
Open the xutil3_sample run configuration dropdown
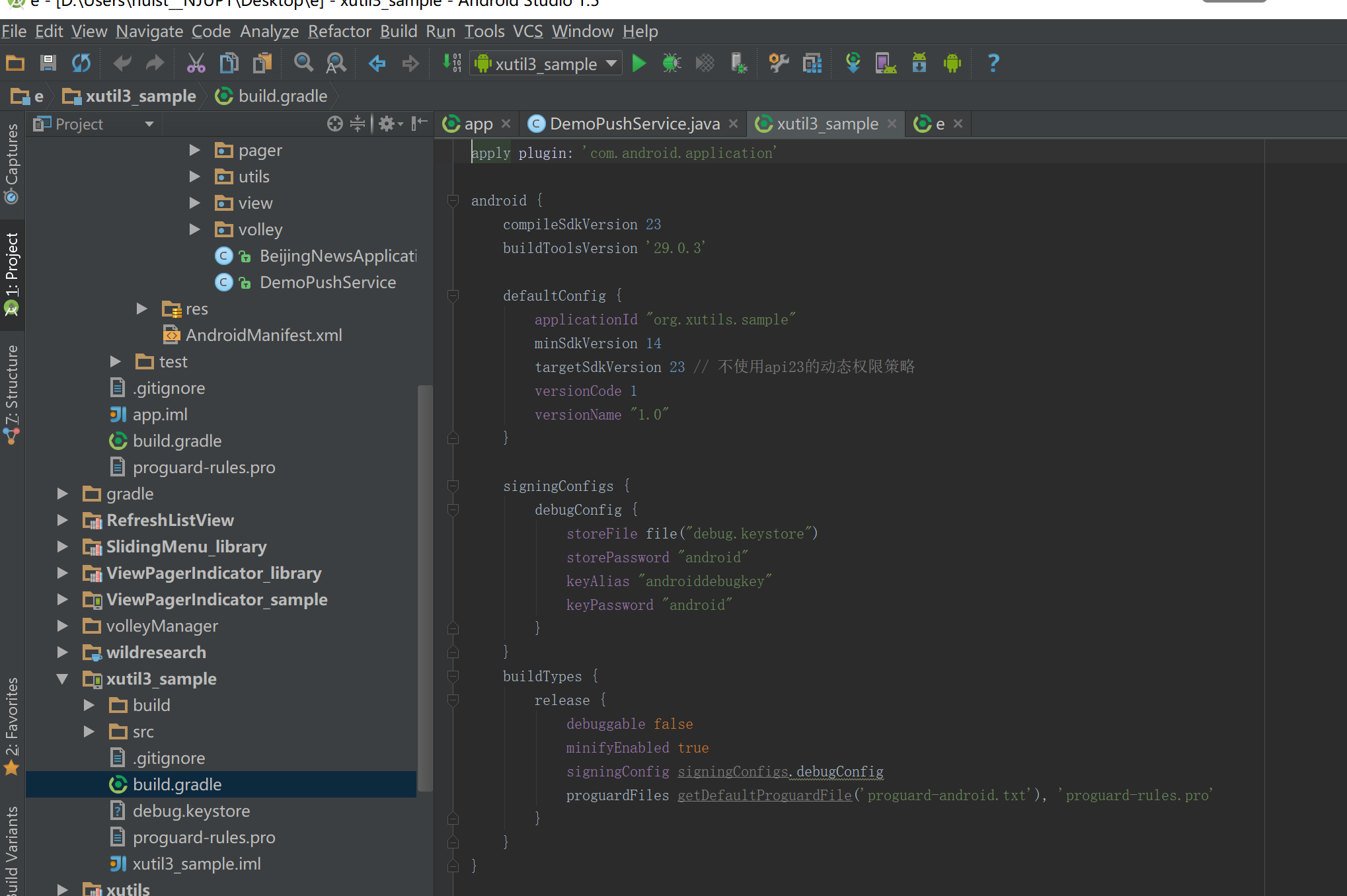tap(546, 63)
